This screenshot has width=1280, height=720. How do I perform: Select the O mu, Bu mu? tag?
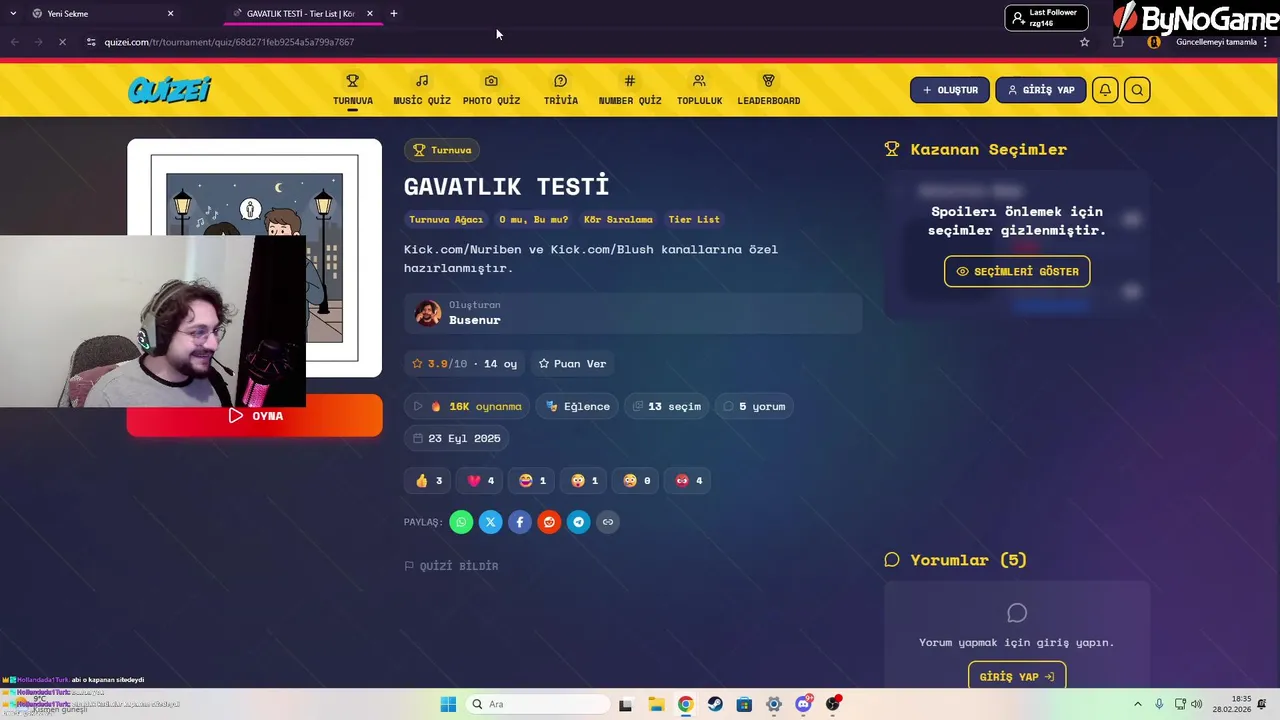coord(533,219)
